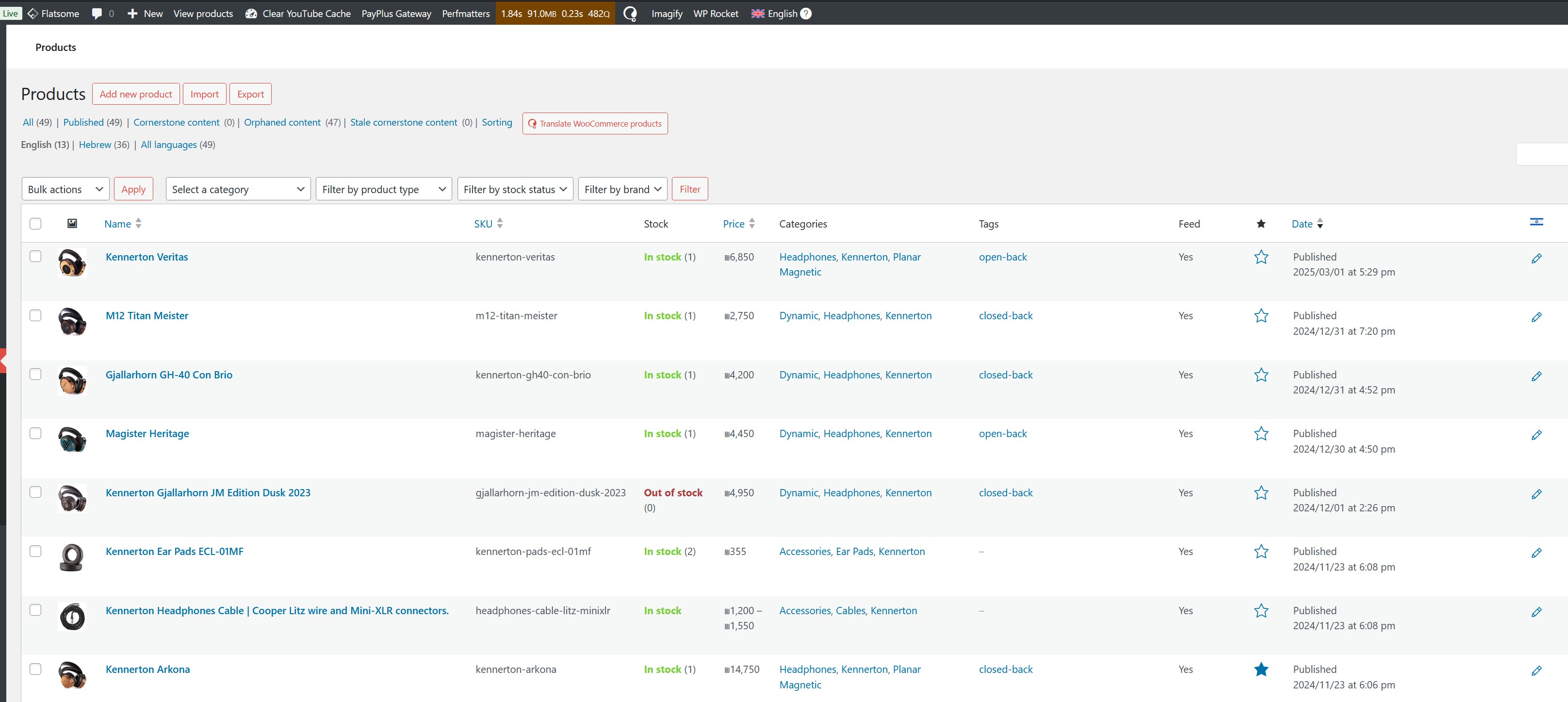Click pencil translate icon for Magister Heritage
Viewport: 1568px width, 702px height.
click(1536, 435)
